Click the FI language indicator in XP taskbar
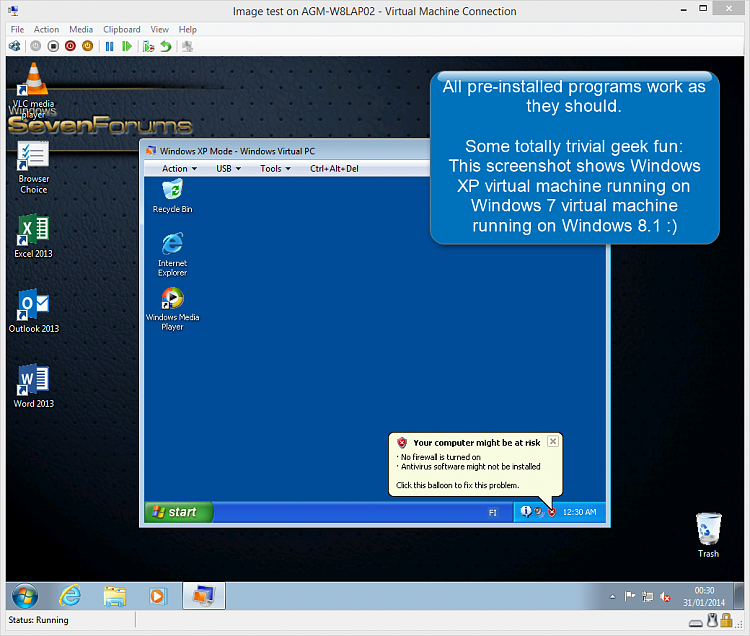This screenshot has height=636, width=750. pyautogui.click(x=493, y=513)
